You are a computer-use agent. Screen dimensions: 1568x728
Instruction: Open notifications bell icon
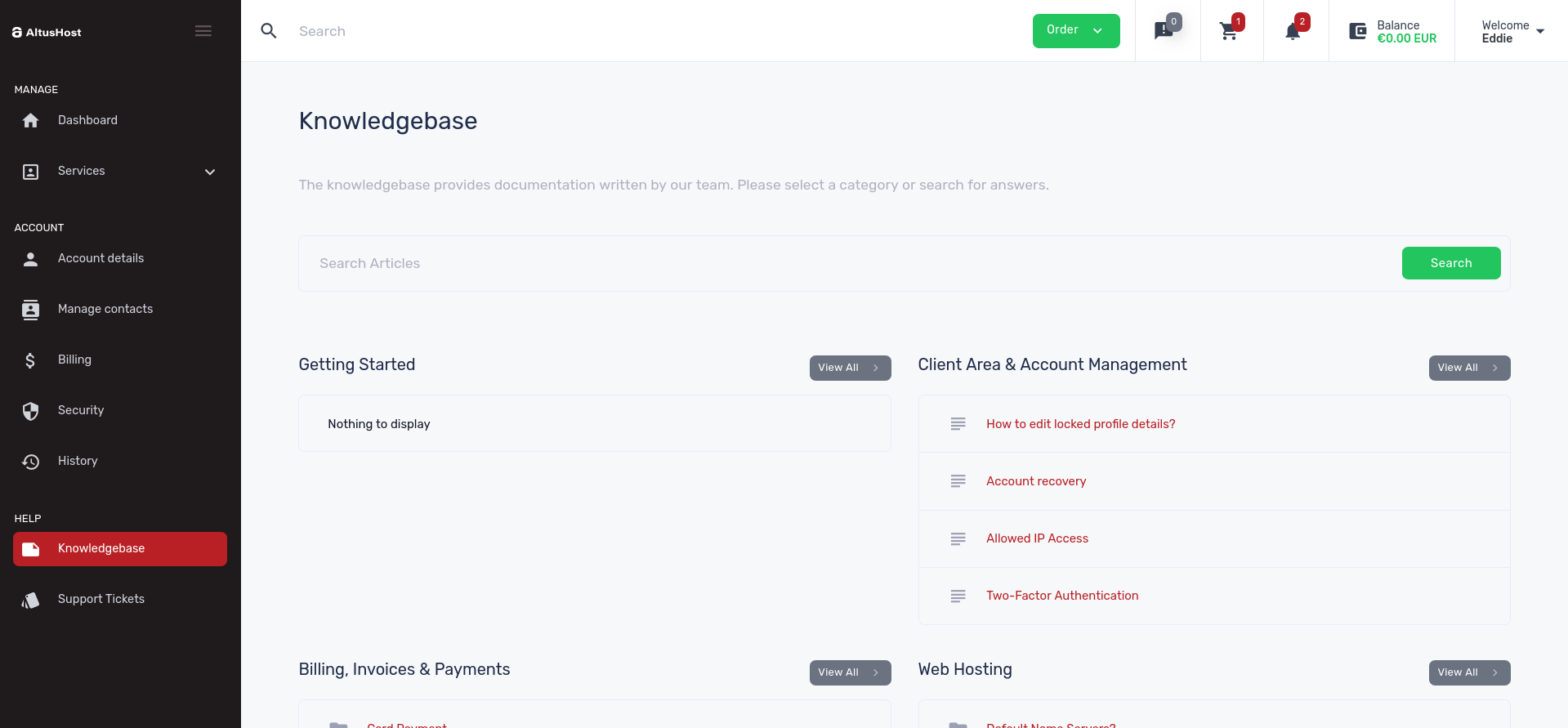(x=1293, y=32)
